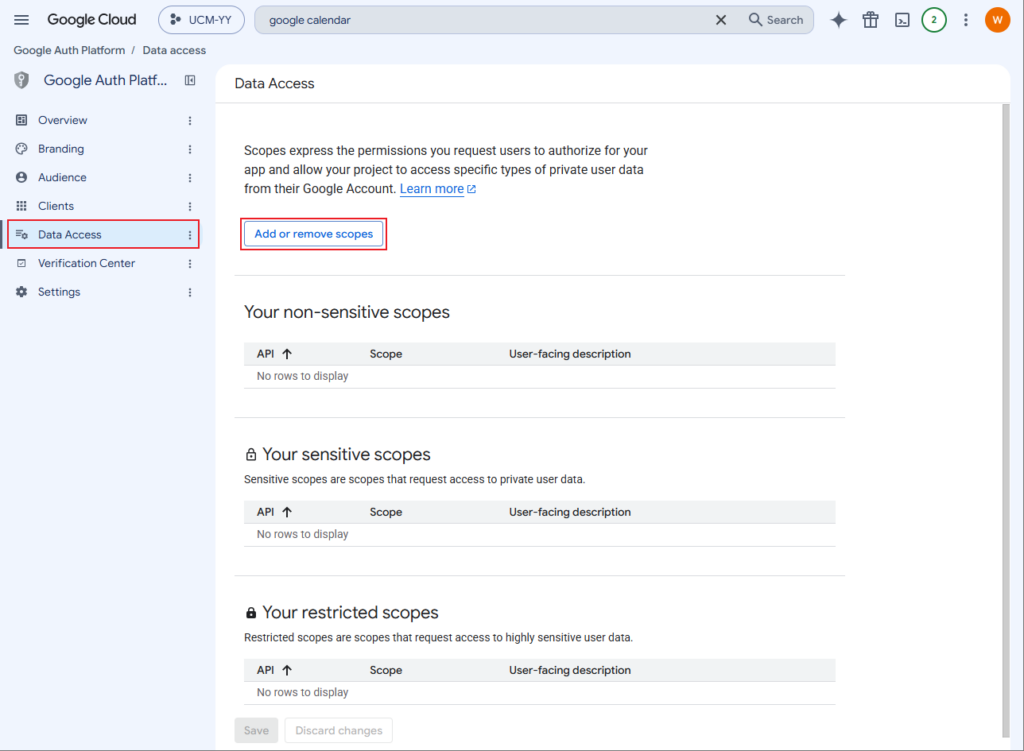Open the UCM-YY project picker
This screenshot has height=751, width=1024.
201,20
